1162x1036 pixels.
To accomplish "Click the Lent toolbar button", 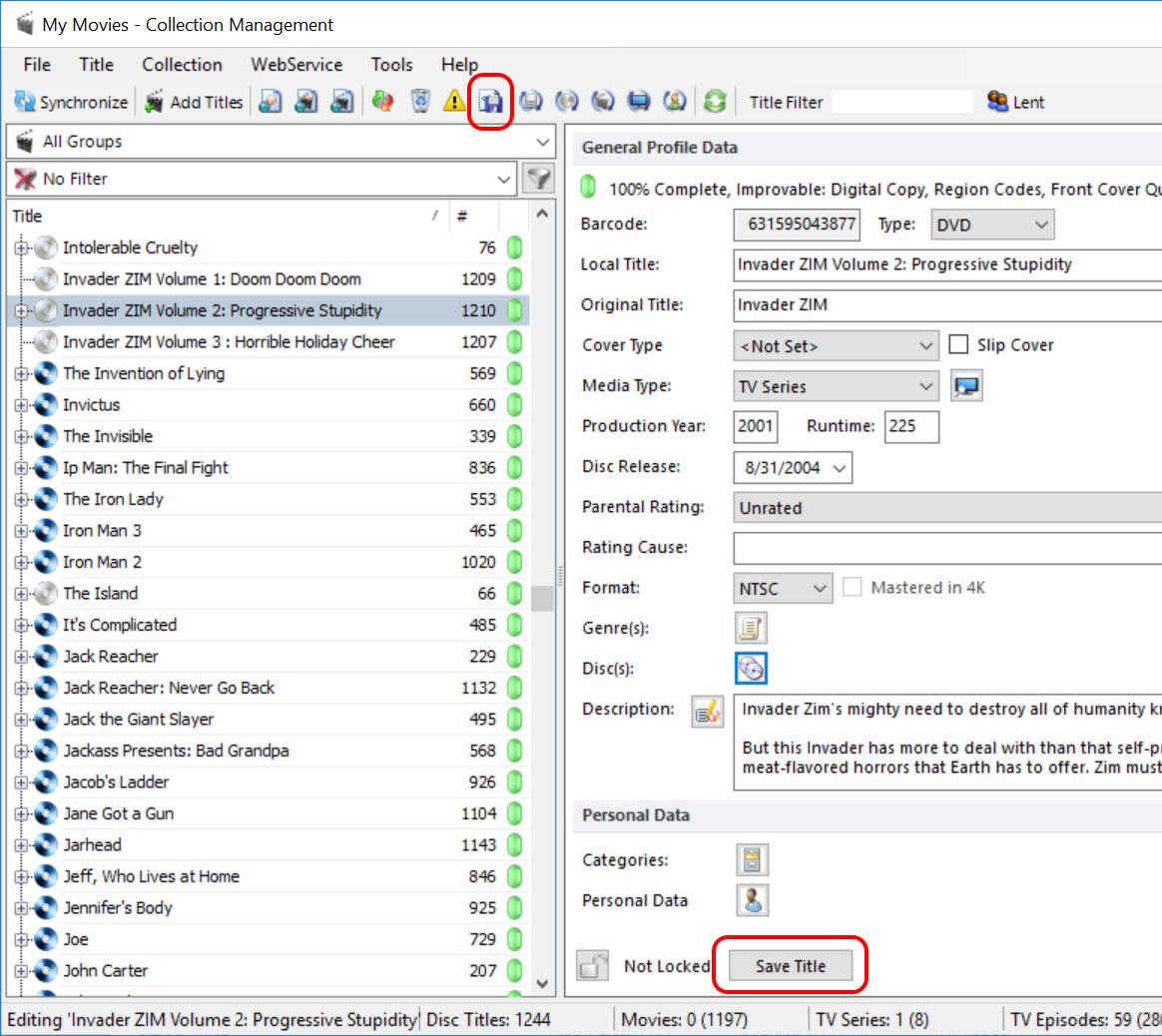I will pyautogui.click(x=1015, y=102).
